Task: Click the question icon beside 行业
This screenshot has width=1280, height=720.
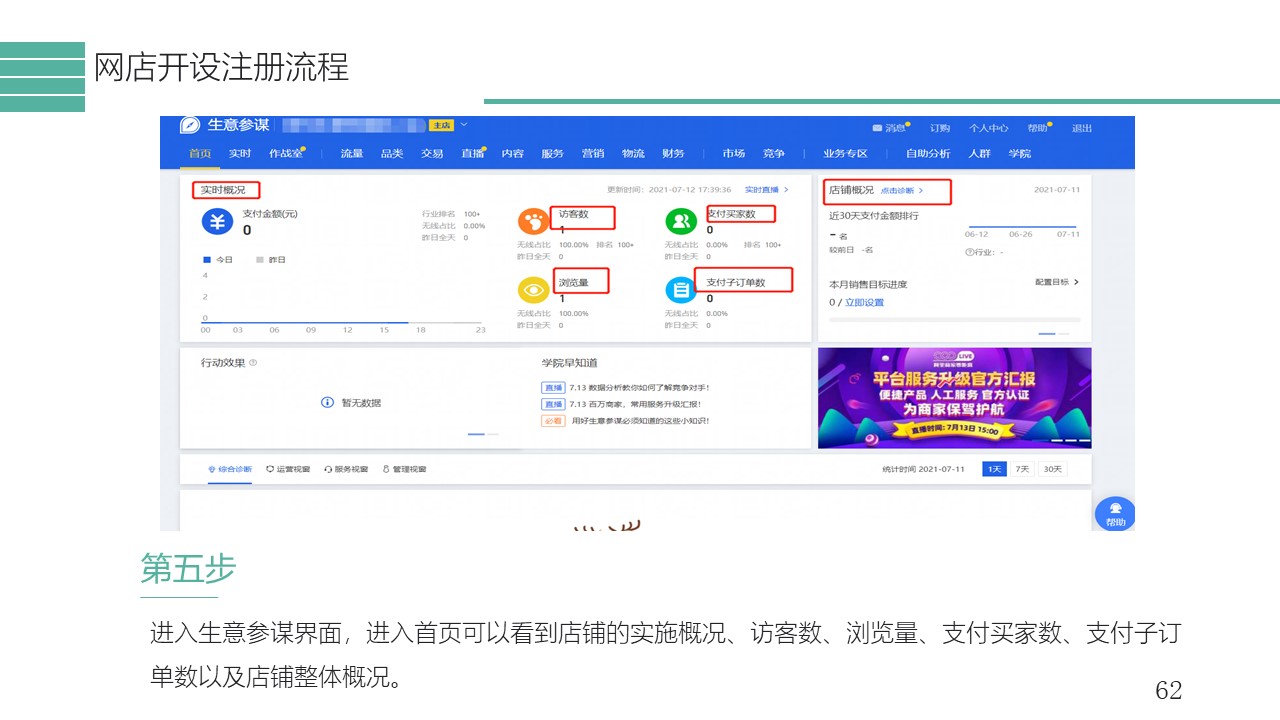Action: (969, 252)
